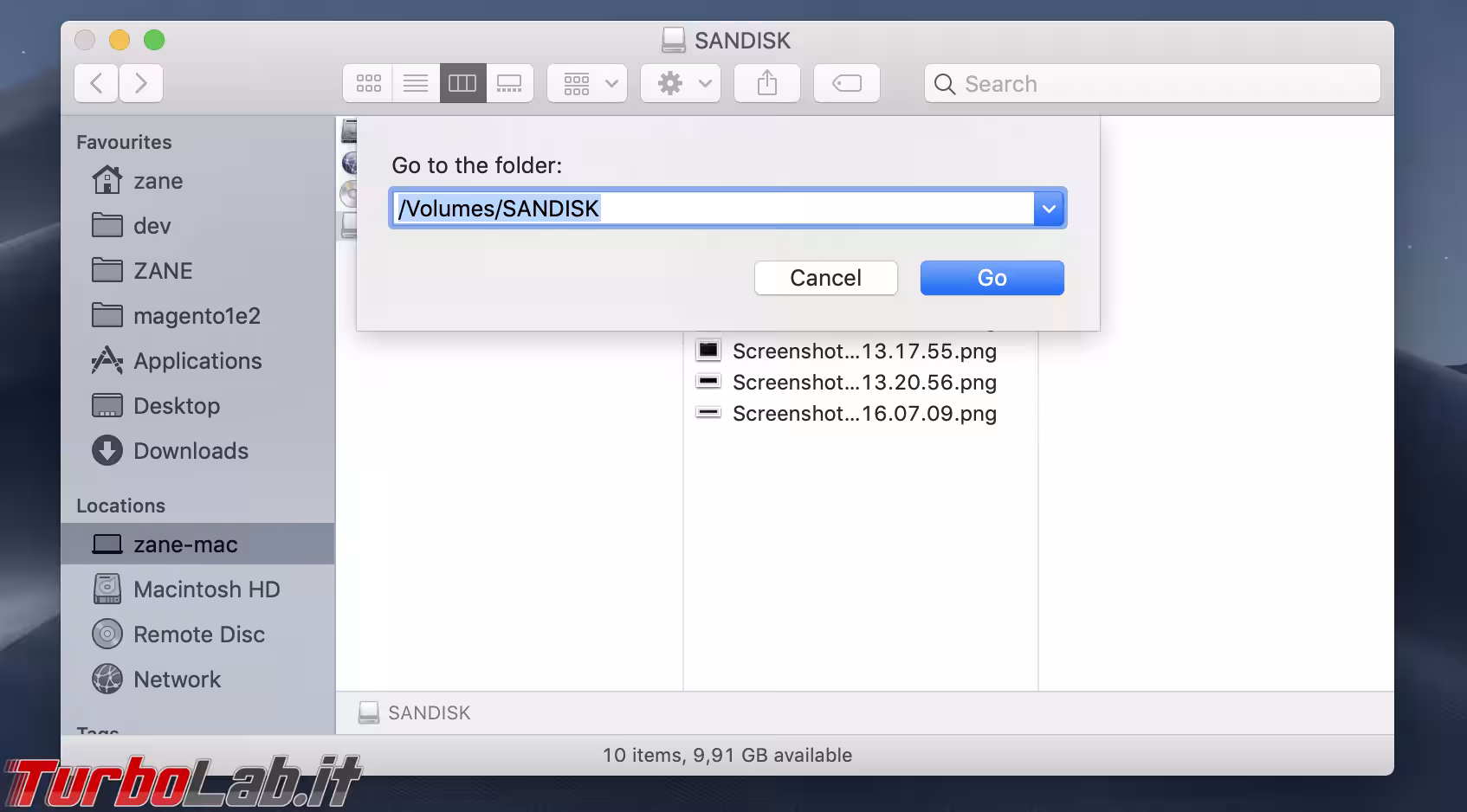Select Screenshot…13.17.55.png file
This screenshot has width=1467, height=812.
tap(861, 351)
